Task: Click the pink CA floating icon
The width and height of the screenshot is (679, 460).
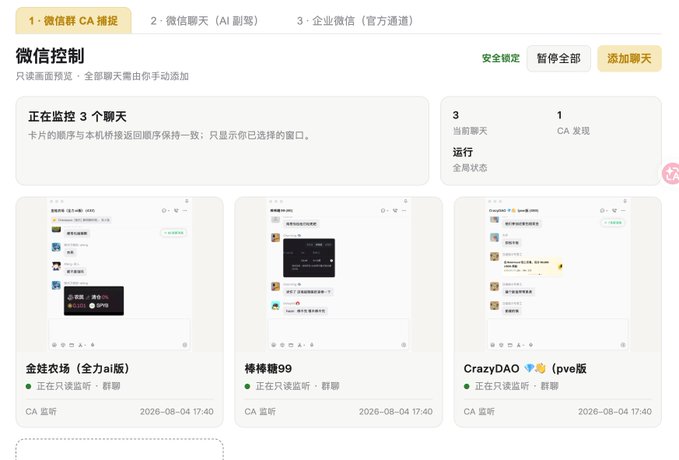Action: pyautogui.click(x=671, y=174)
